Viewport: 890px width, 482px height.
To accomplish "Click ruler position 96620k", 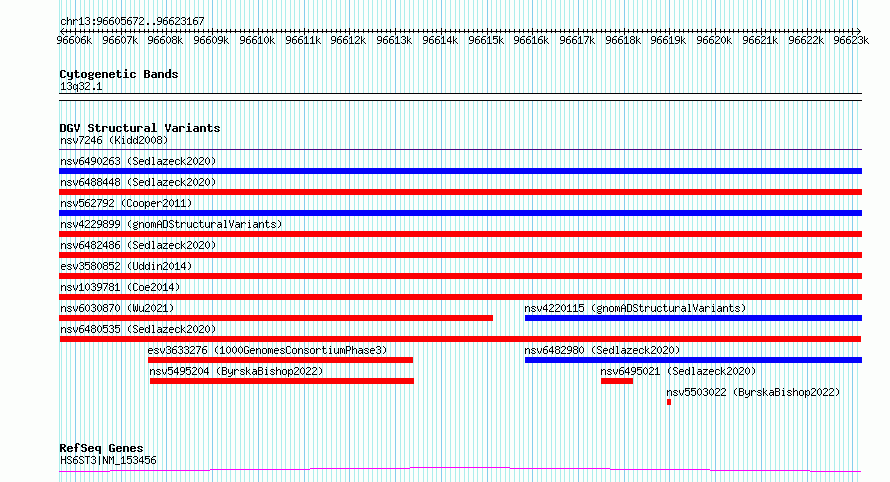I will [714, 40].
